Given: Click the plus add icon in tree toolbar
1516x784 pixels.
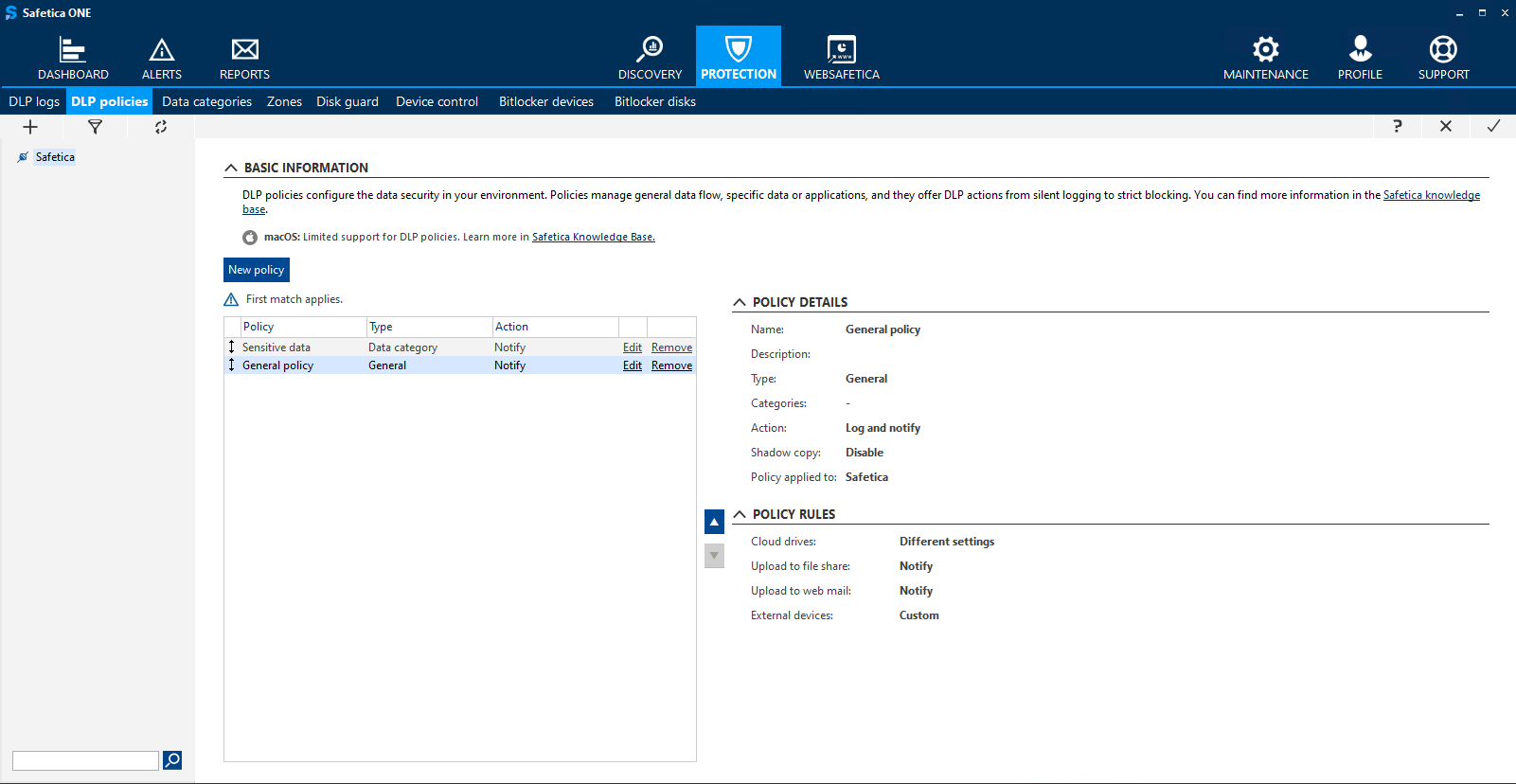Looking at the screenshot, I should [x=30, y=127].
